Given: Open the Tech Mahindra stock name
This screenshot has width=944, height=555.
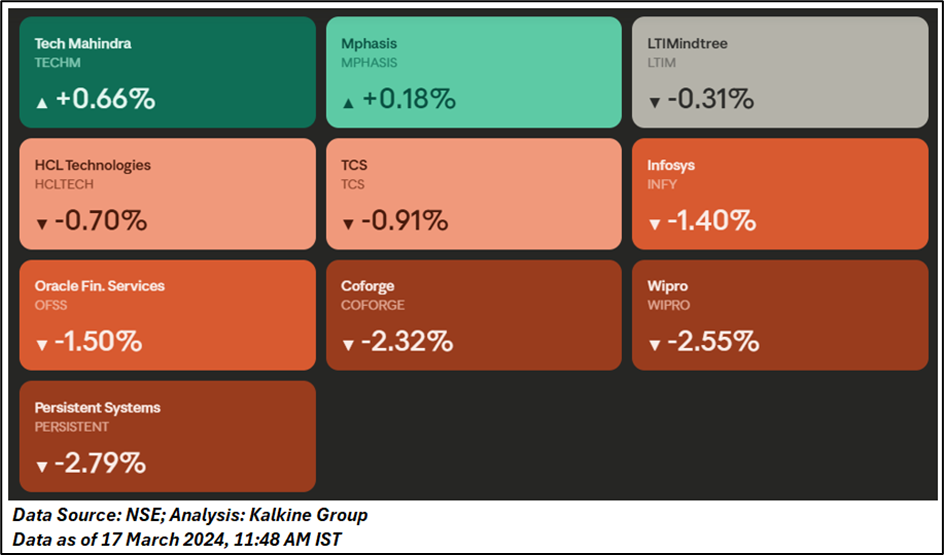Looking at the screenshot, I should (x=83, y=44).
